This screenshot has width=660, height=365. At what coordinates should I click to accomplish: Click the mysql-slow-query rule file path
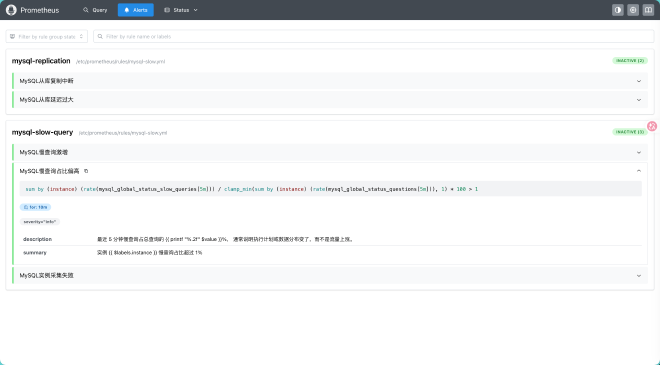click(x=123, y=133)
